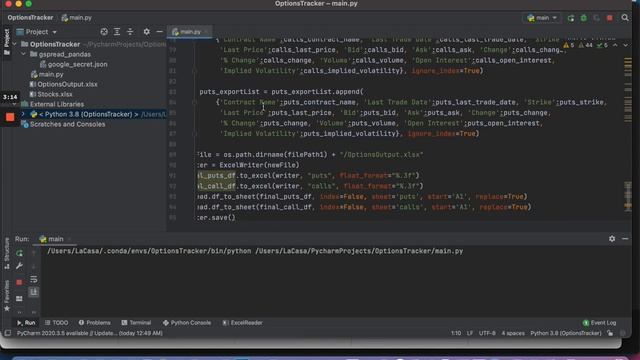Viewport: 640px width, 360px height.
Task: Click Collapse All icon in Project panel
Action: pyautogui.click(x=130, y=32)
